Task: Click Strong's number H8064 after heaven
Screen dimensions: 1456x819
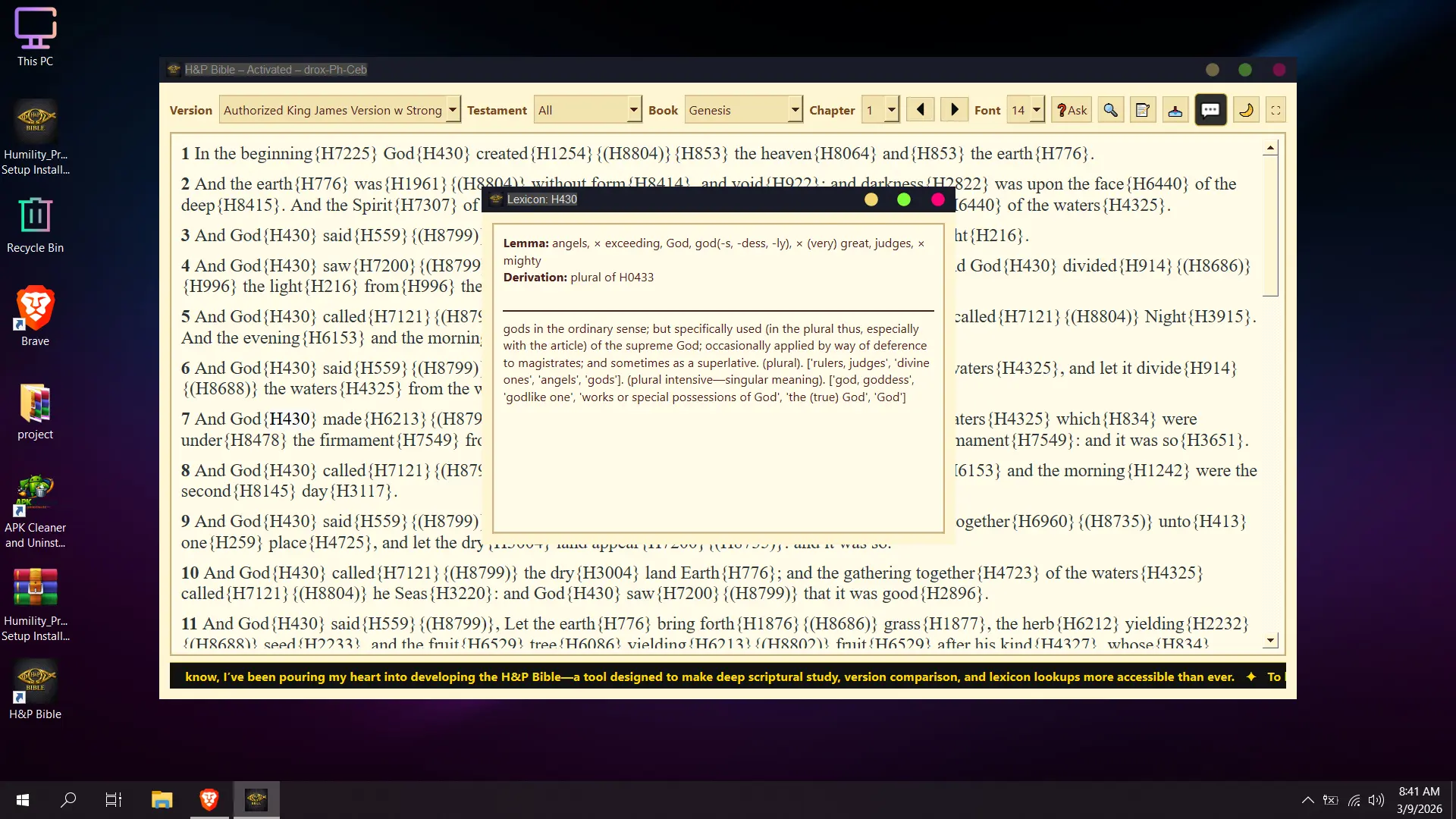Action: [x=845, y=154]
